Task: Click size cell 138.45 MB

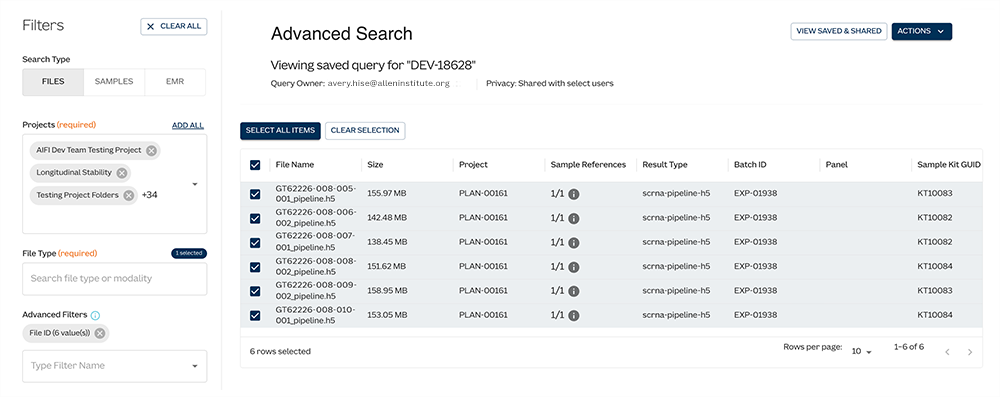Action: tap(387, 243)
